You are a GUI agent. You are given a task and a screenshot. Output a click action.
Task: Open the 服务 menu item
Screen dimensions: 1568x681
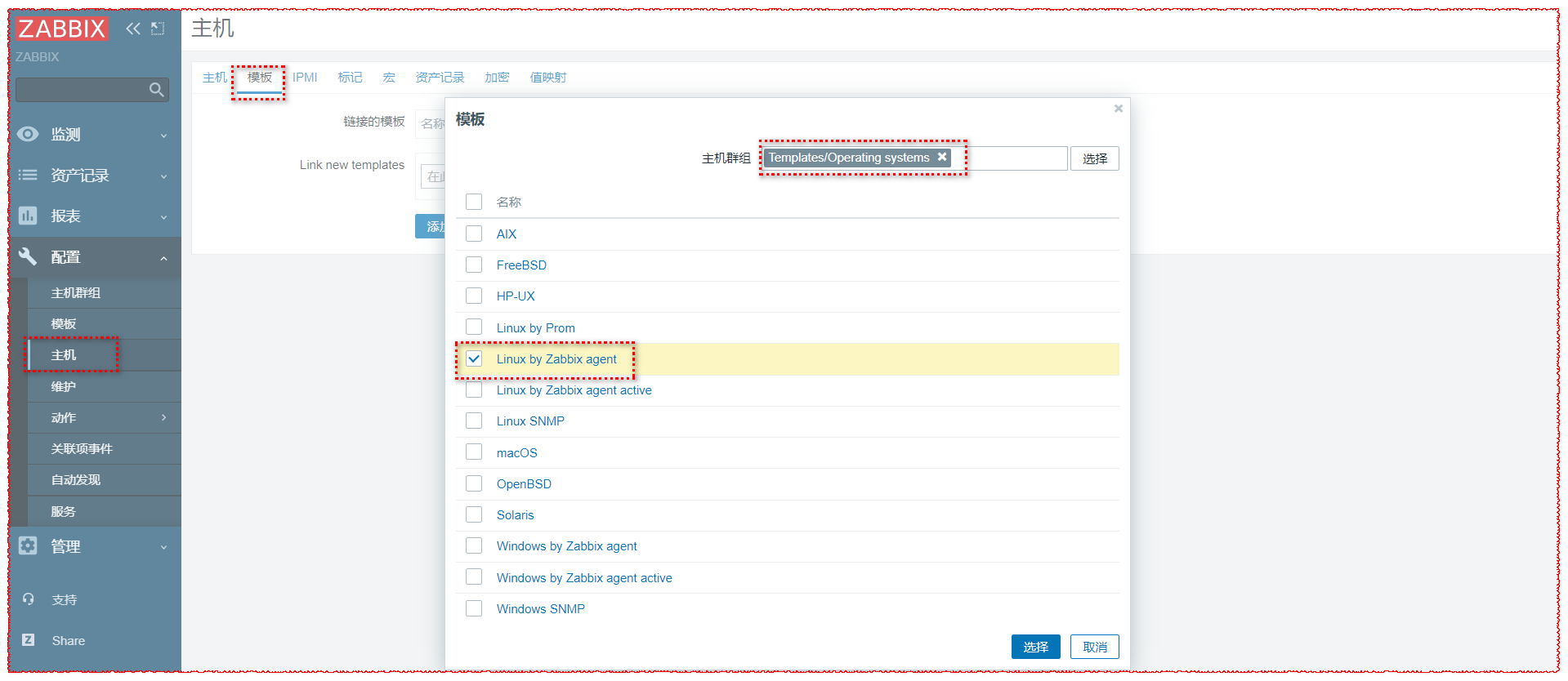point(105,511)
